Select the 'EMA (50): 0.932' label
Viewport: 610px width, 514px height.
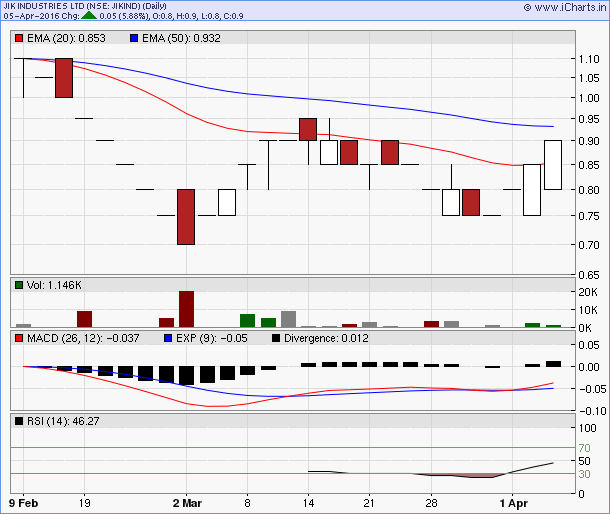tap(181, 38)
